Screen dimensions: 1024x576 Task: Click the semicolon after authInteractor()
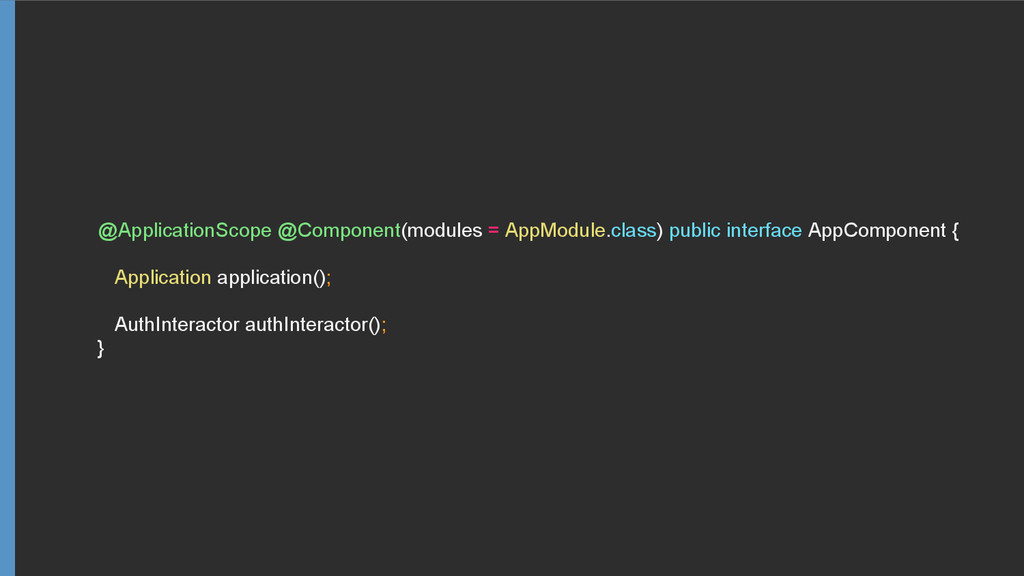383,326
